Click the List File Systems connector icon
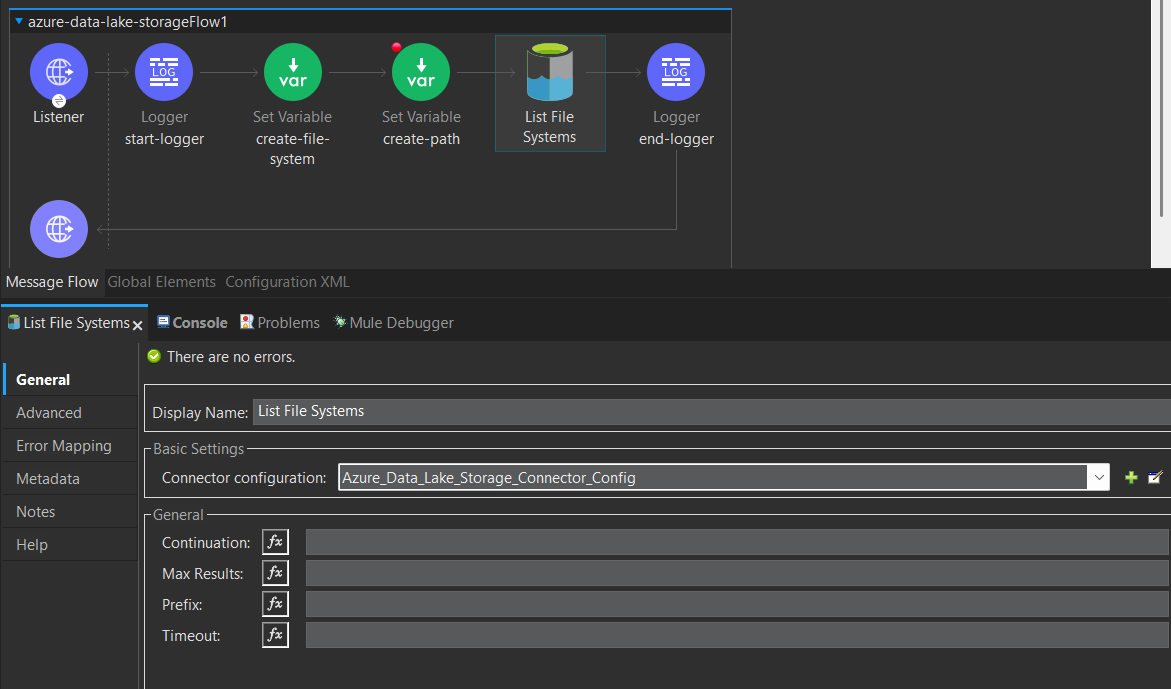 click(x=549, y=71)
